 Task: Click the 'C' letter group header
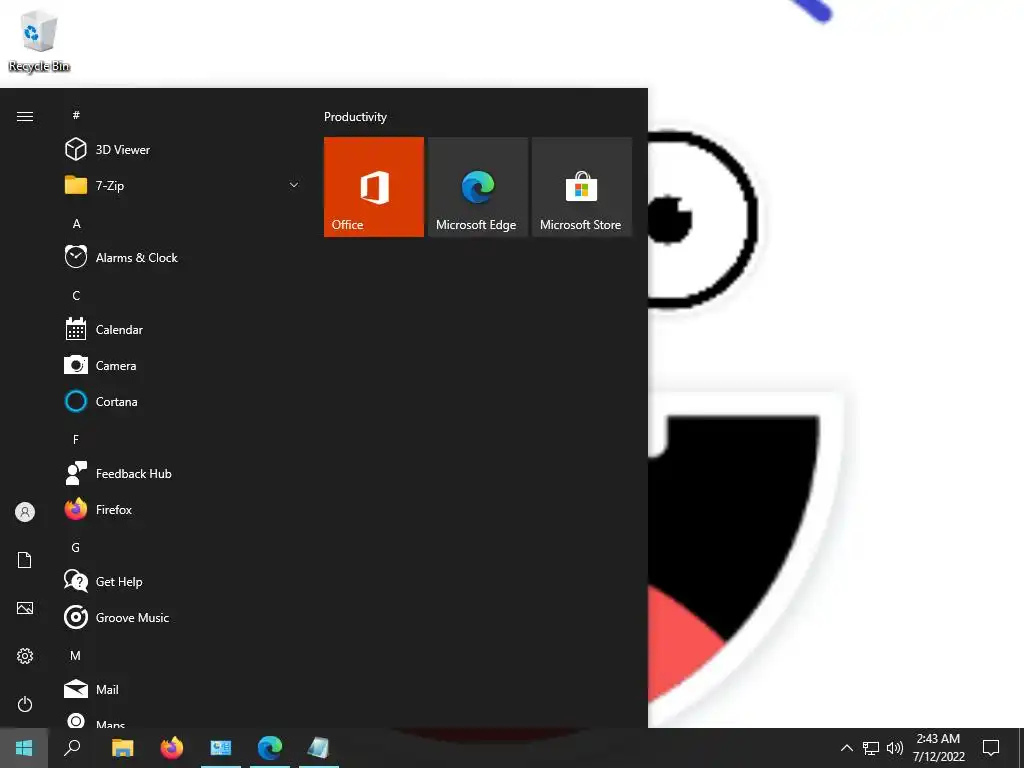tap(76, 295)
